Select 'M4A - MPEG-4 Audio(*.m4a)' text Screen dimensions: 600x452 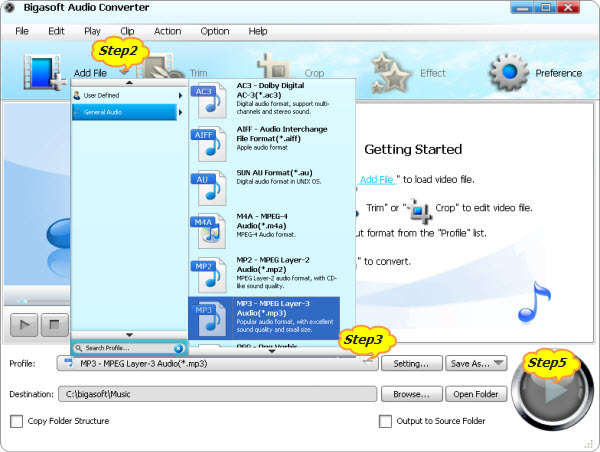point(262,221)
